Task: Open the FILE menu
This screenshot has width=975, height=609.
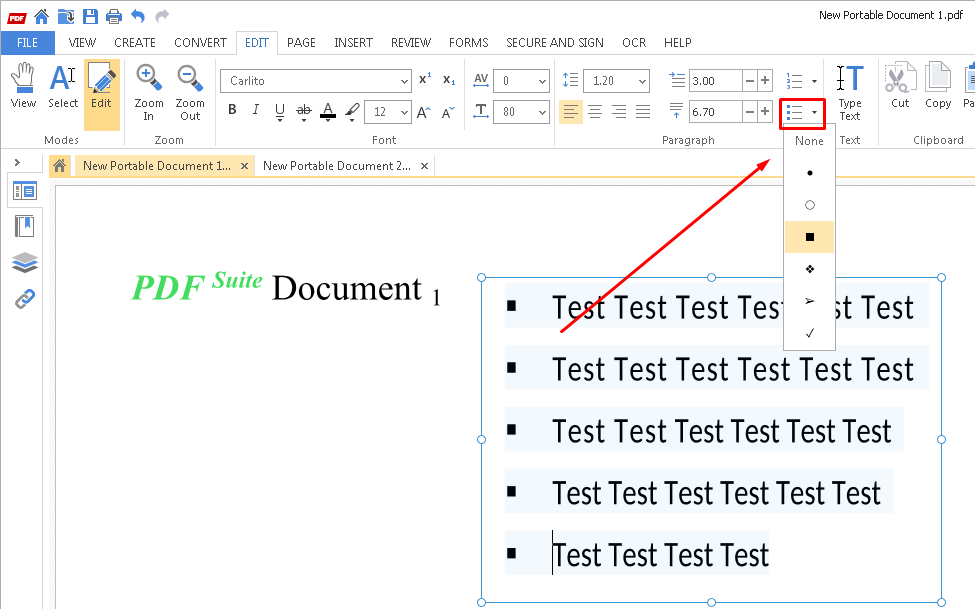Action: pos(27,43)
